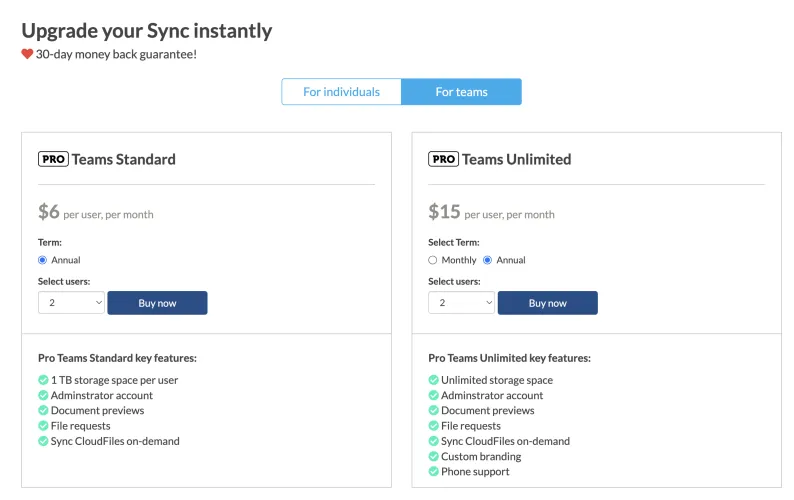Click checkmark beside Teams Standard File requests

point(43,425)
